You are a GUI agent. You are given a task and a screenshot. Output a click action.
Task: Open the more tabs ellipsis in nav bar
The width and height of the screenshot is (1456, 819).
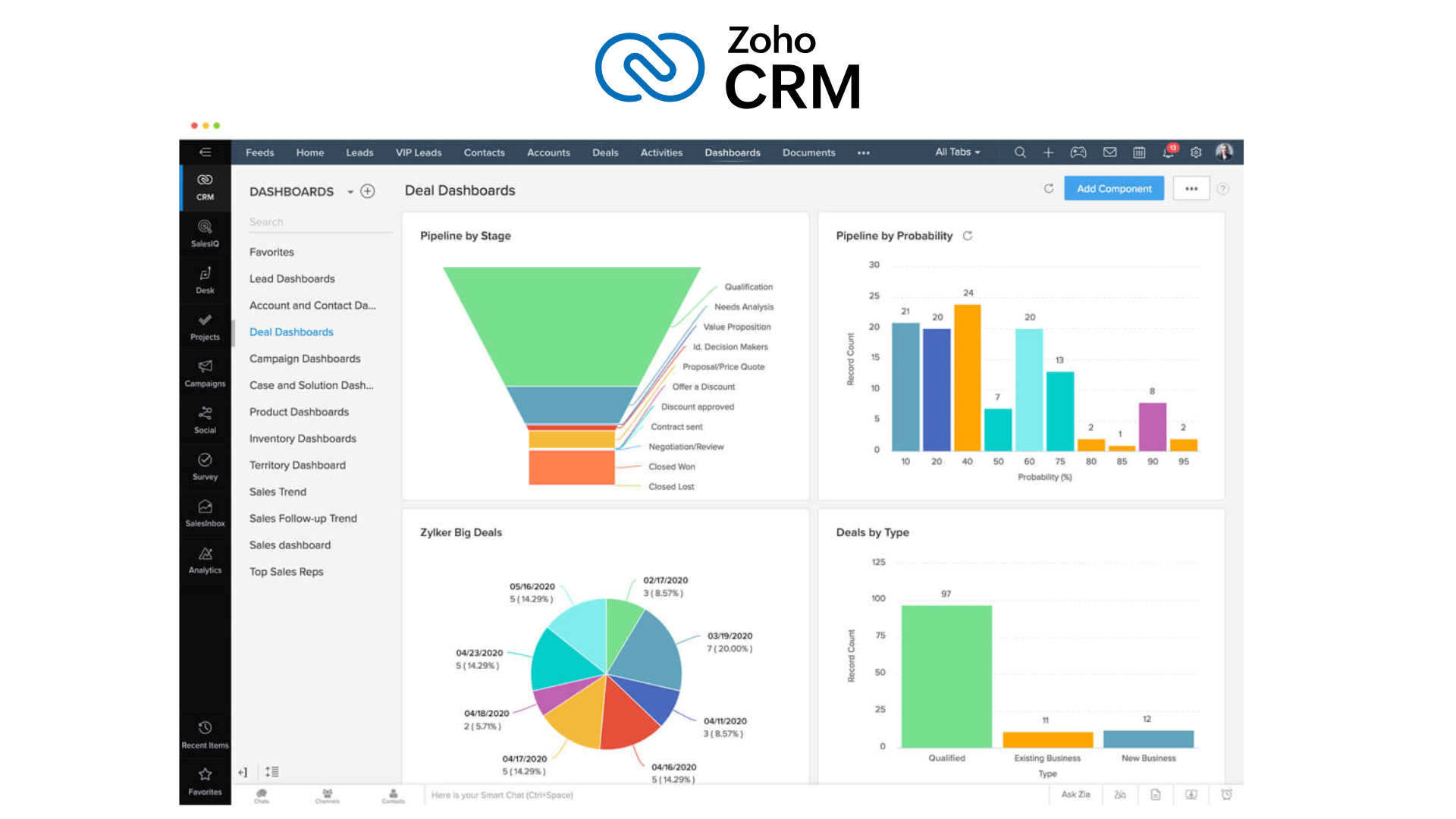[864, 152]
